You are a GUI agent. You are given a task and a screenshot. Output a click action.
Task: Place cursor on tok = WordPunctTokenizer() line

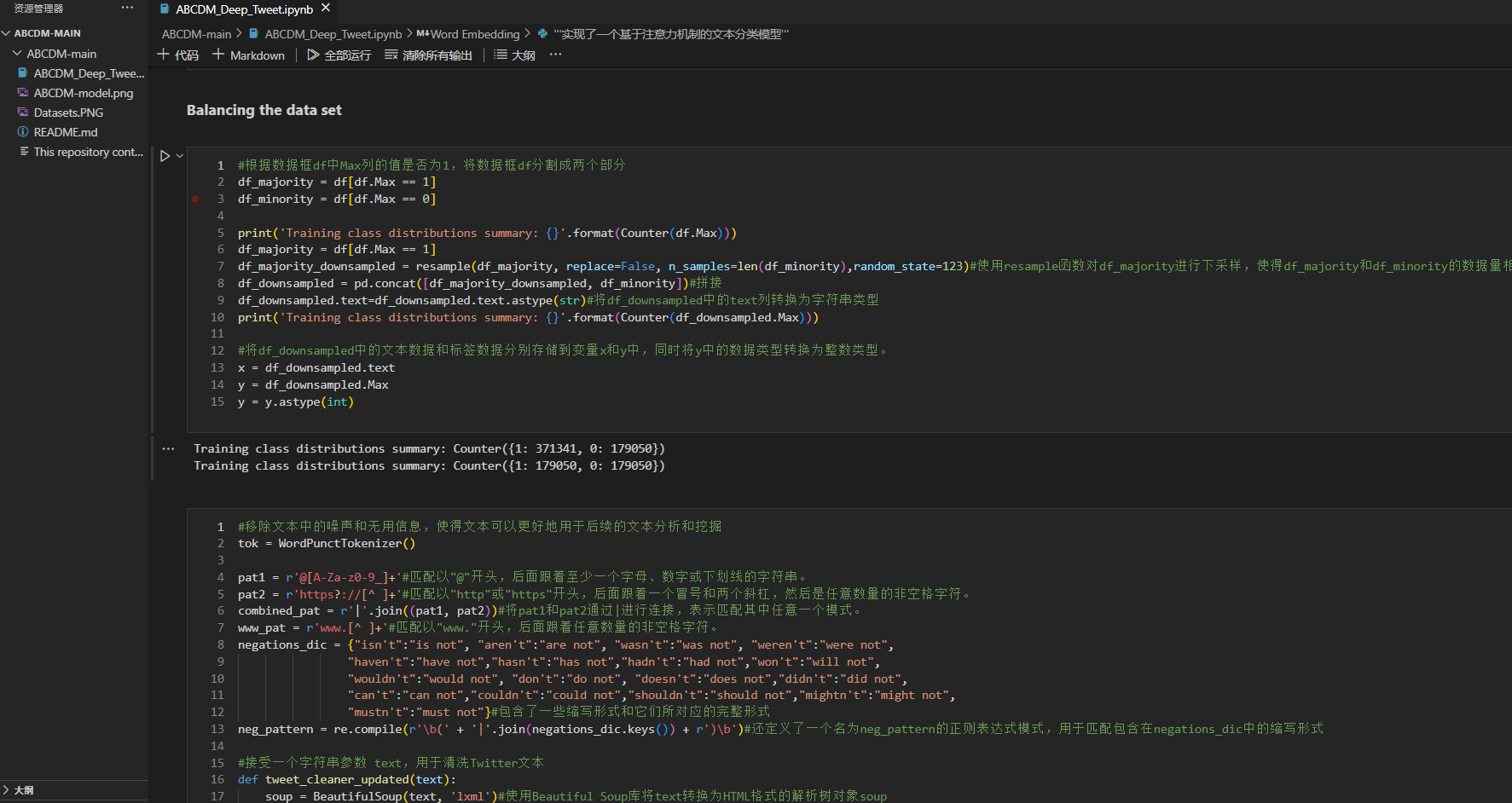click(x=327, y=543)
